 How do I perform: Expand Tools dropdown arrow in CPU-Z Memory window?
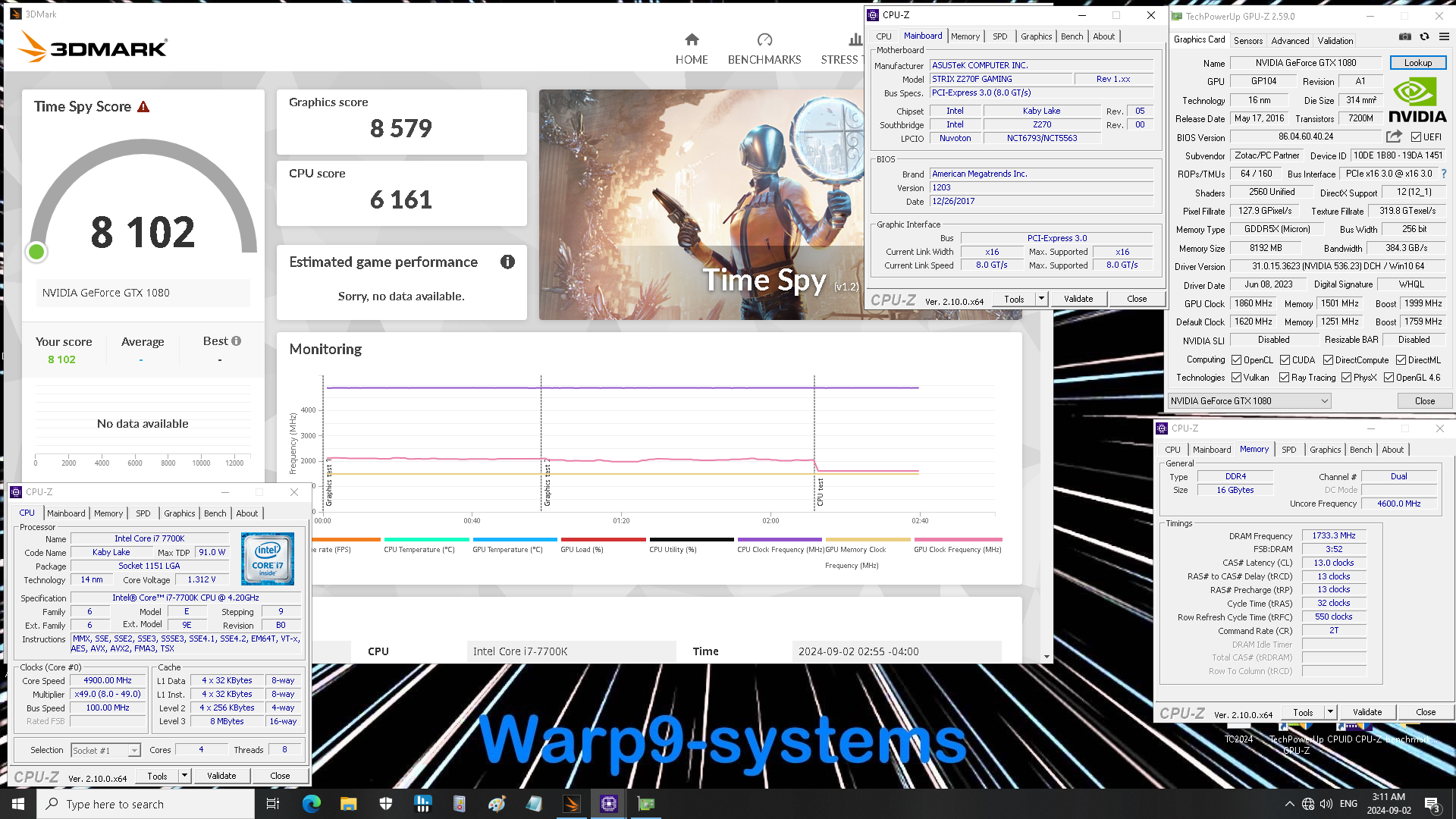pos(1330,712)
